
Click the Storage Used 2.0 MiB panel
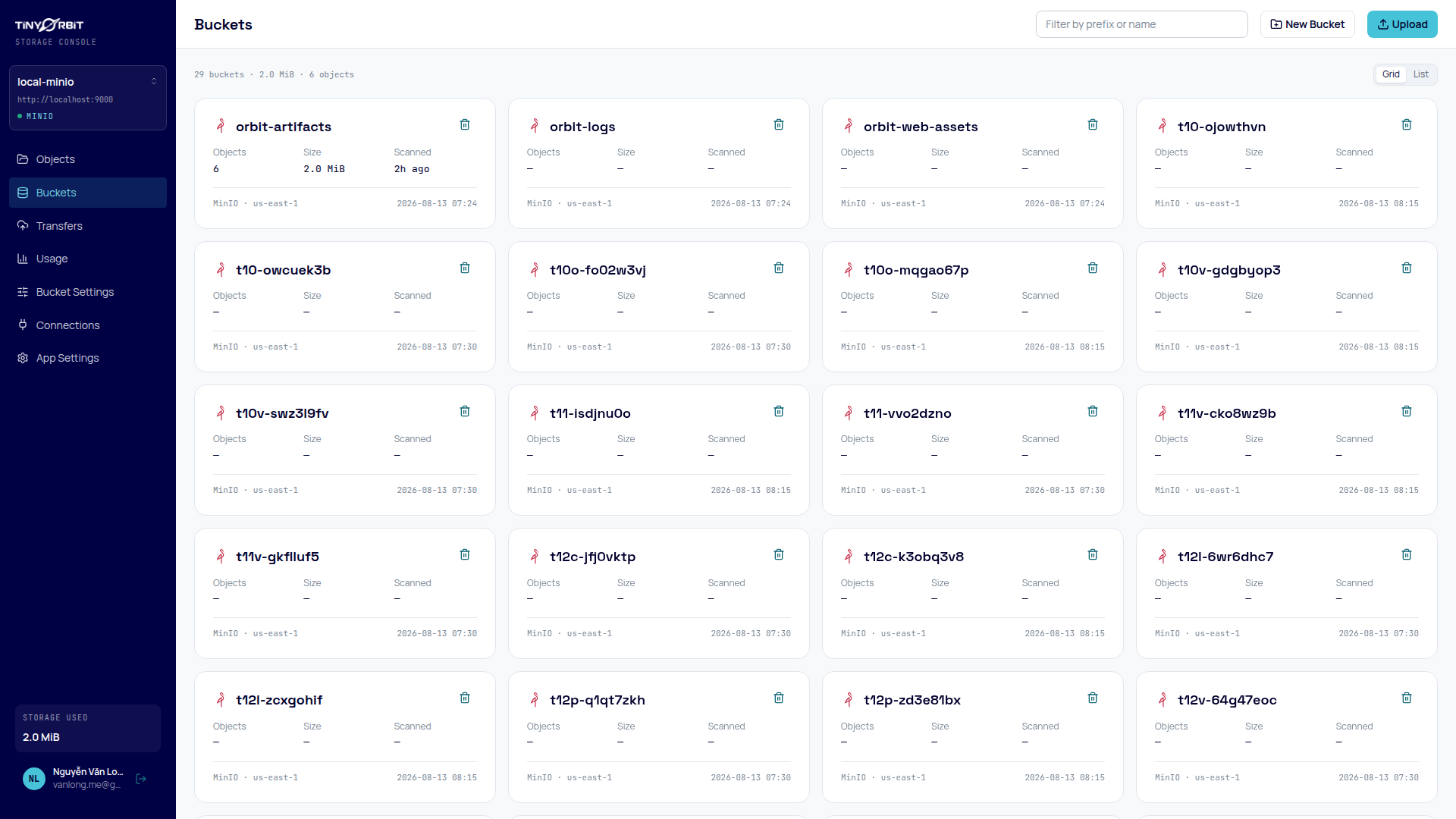(x=88, y=728)
